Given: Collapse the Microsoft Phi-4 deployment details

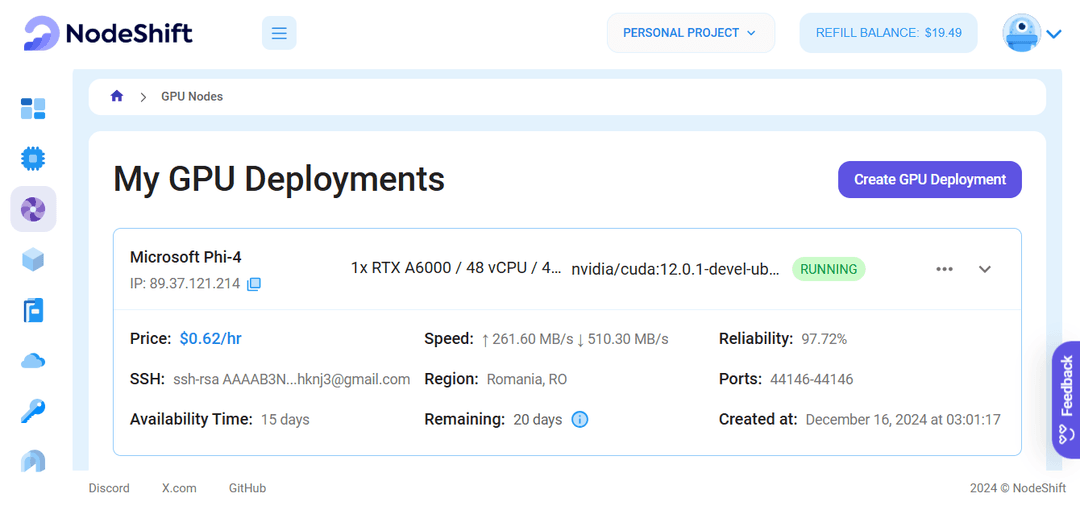Looking at the screenshot, I should coord(985,269).
